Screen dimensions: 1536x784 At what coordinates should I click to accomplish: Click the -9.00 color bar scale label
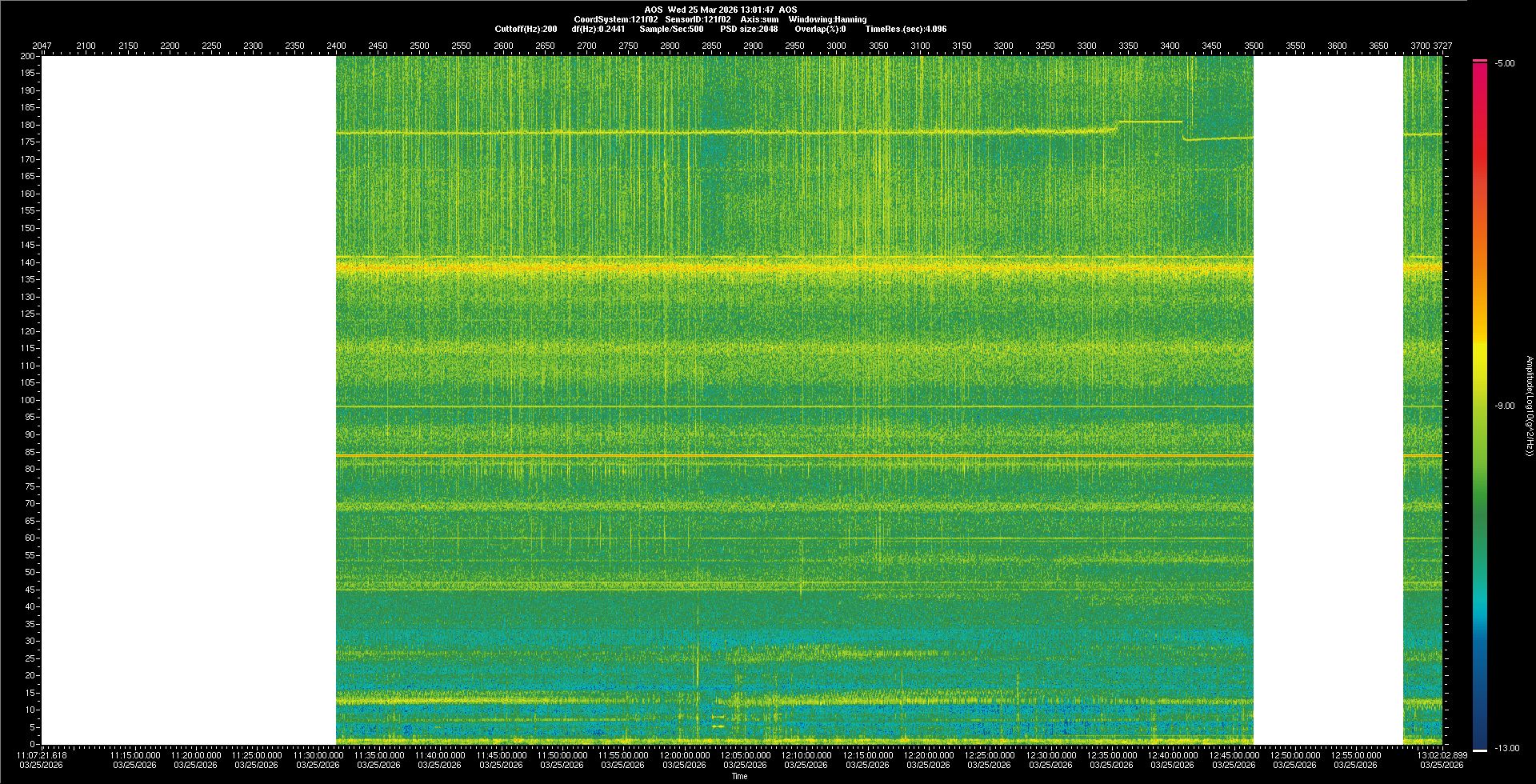point(1504,406)
